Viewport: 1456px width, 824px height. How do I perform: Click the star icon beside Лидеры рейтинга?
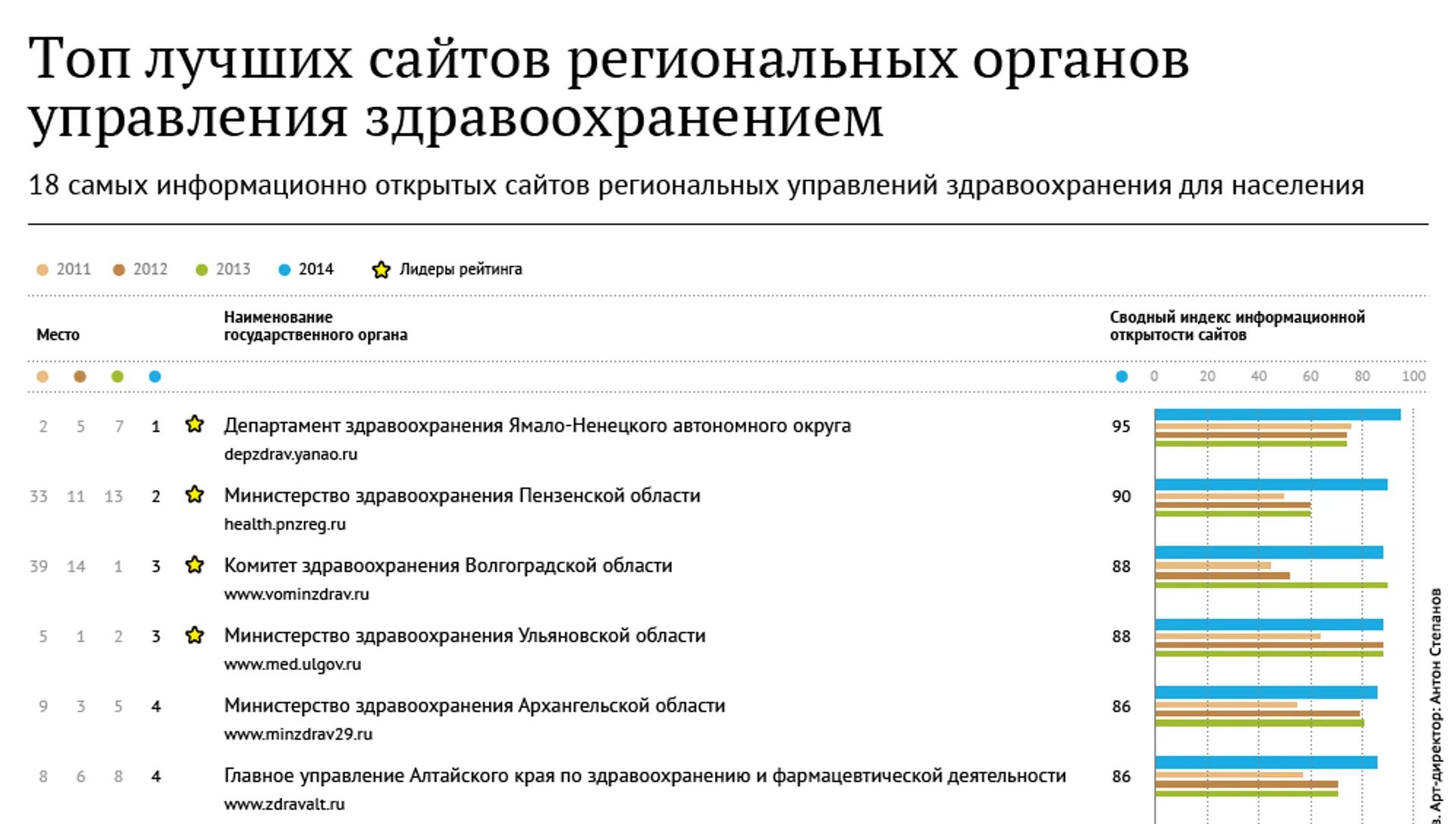coord(381,269)
